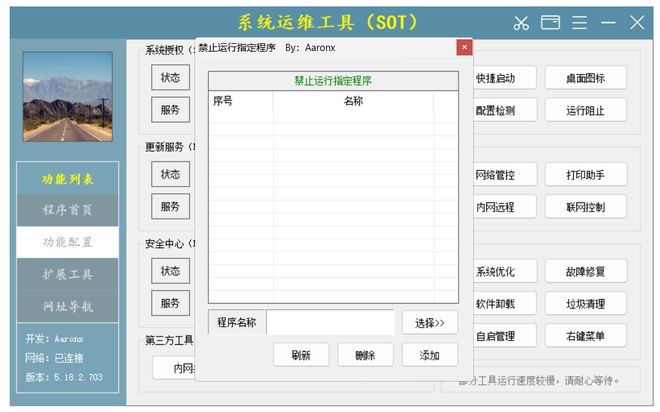
Task: Click the 删除 button in dialog
Action: click(365, 355)
